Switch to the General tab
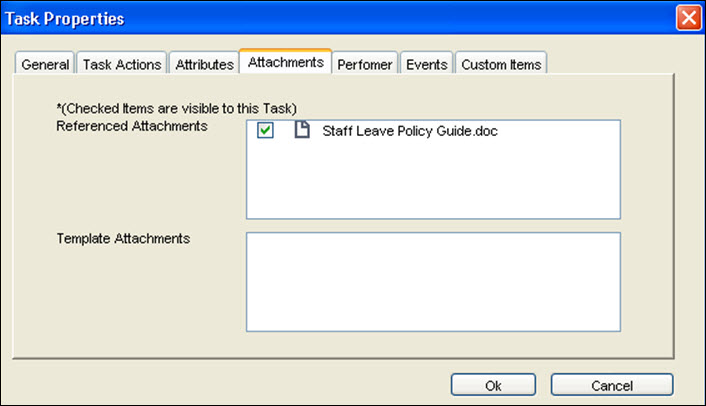706x406 pixels. pyautogui.click(x=45, y=64)
